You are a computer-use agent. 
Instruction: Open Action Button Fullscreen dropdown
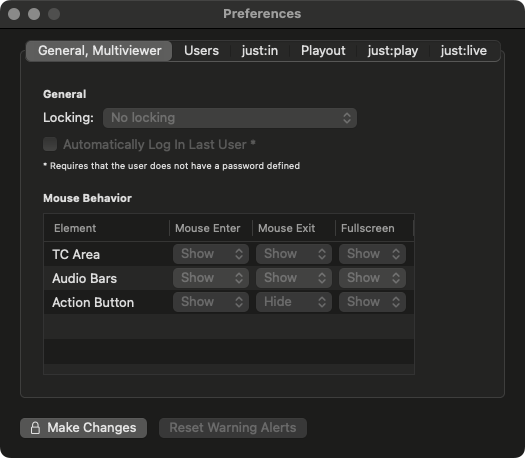[x=372, y=302]
